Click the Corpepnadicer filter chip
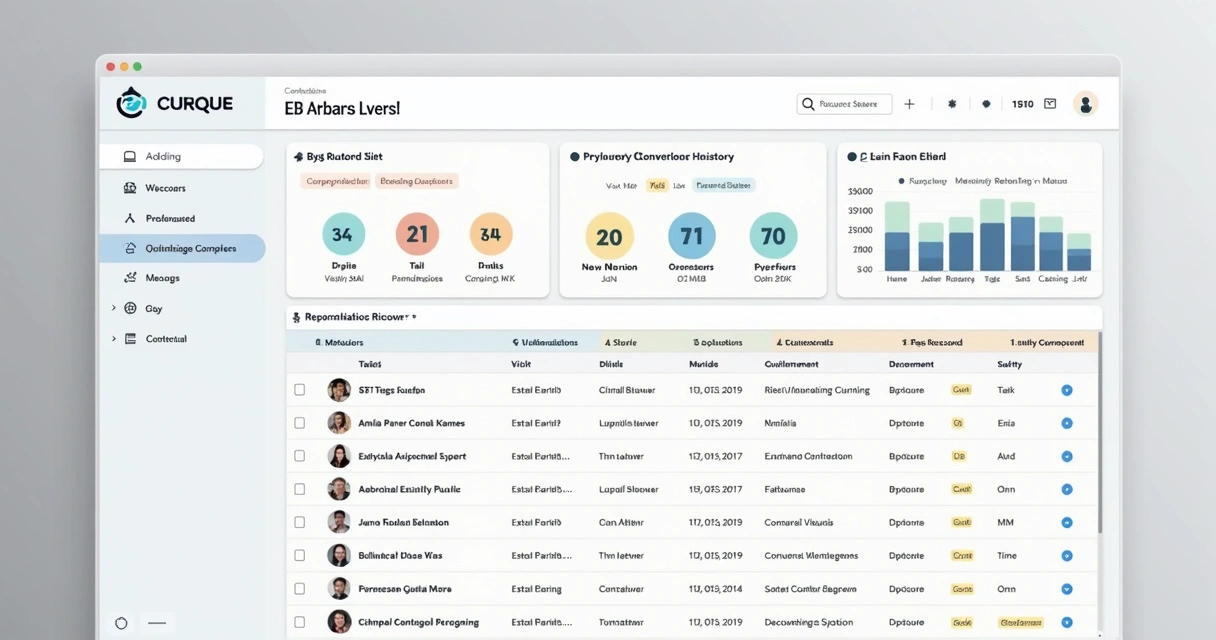The height and width of the screenshot is (640, 1216). (x=337, y=181)
